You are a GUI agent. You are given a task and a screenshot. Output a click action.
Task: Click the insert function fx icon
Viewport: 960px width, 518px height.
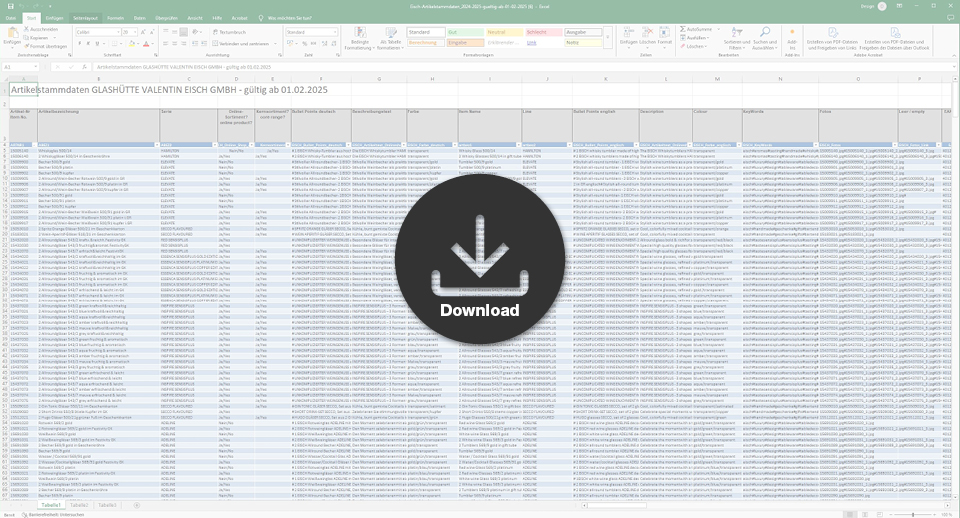(x=84, y=67)
